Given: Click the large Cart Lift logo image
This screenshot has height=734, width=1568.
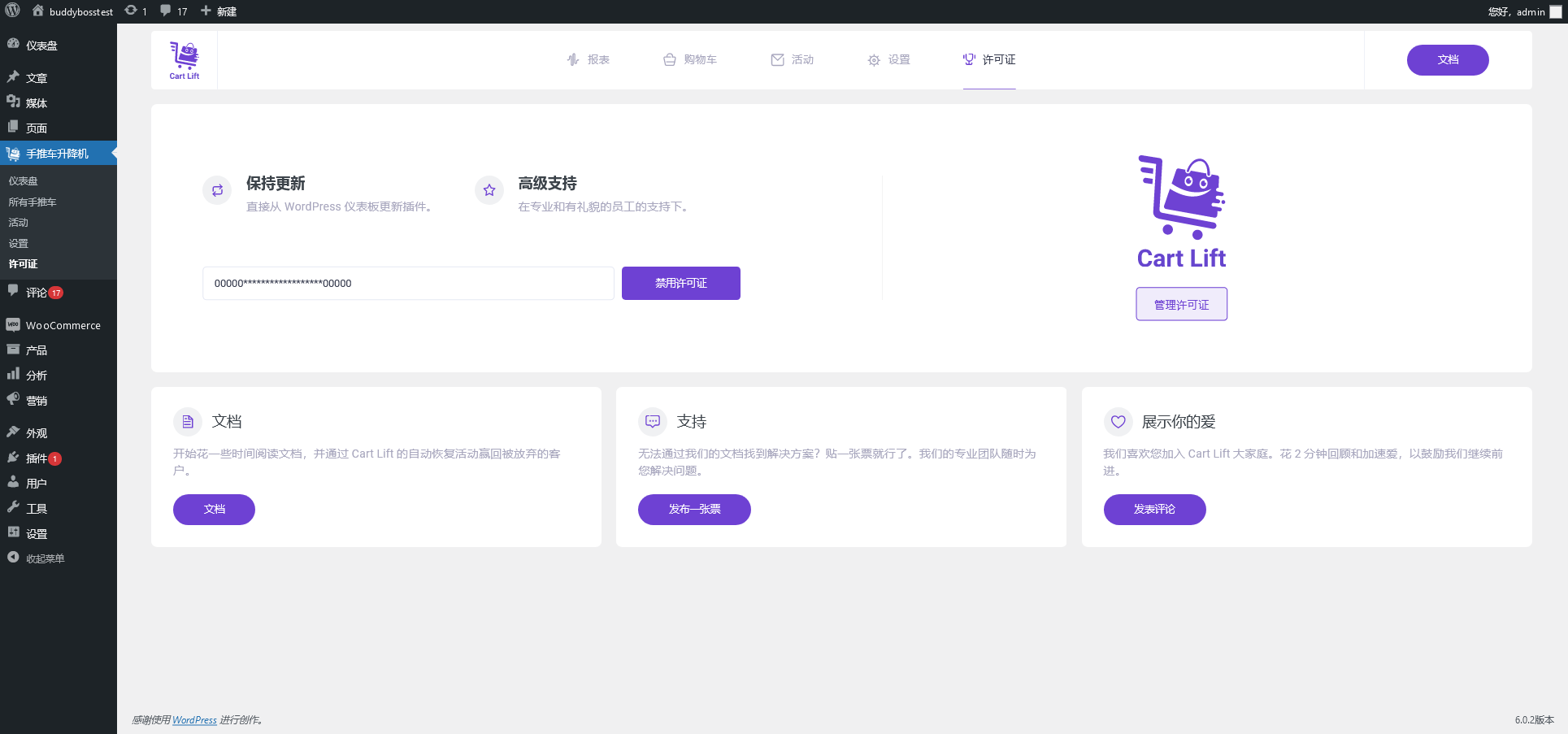Looking at the screenshot, I should pos(1181,212).
